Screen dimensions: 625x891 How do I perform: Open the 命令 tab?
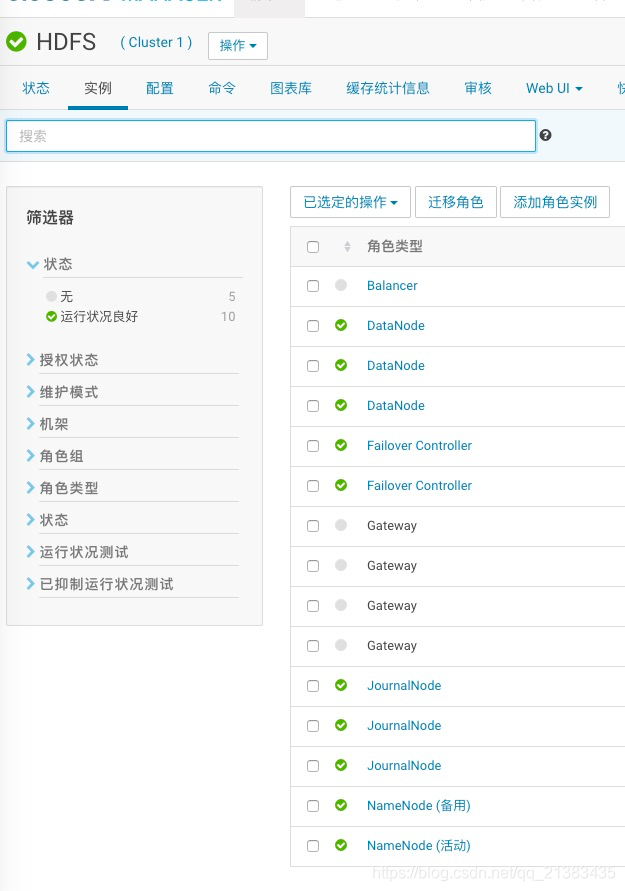click(x=222, y=88)
